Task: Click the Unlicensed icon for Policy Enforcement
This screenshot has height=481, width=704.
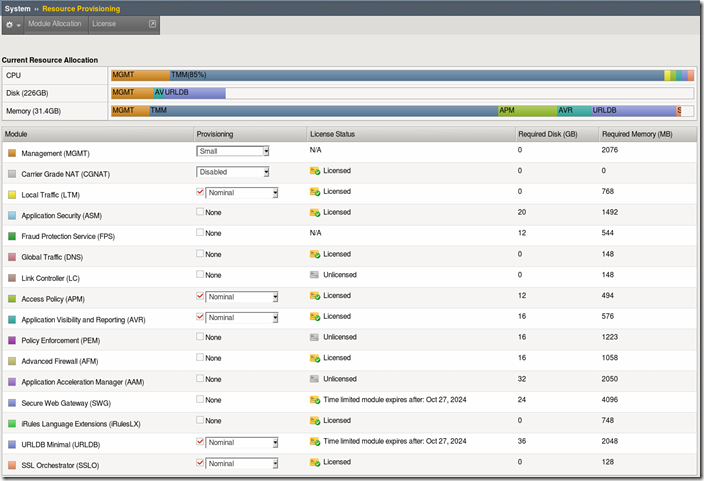Action: 314,337
